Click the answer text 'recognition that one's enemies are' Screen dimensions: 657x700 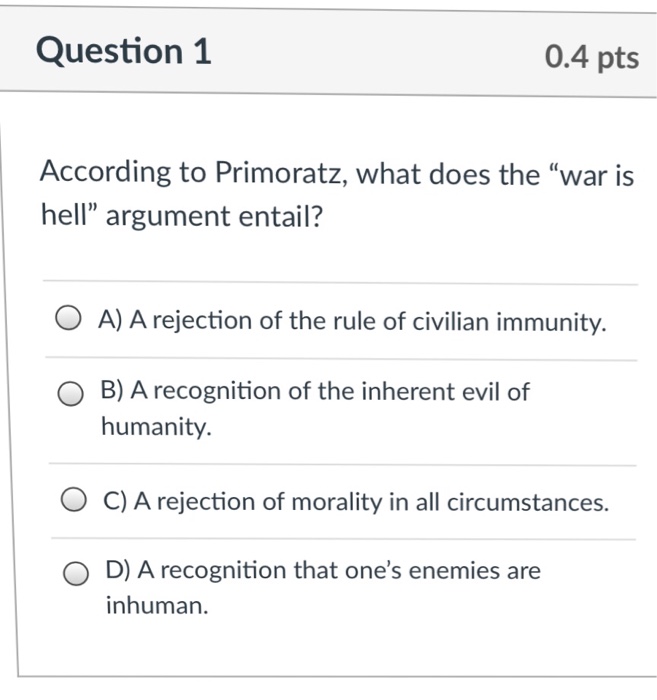350,570
